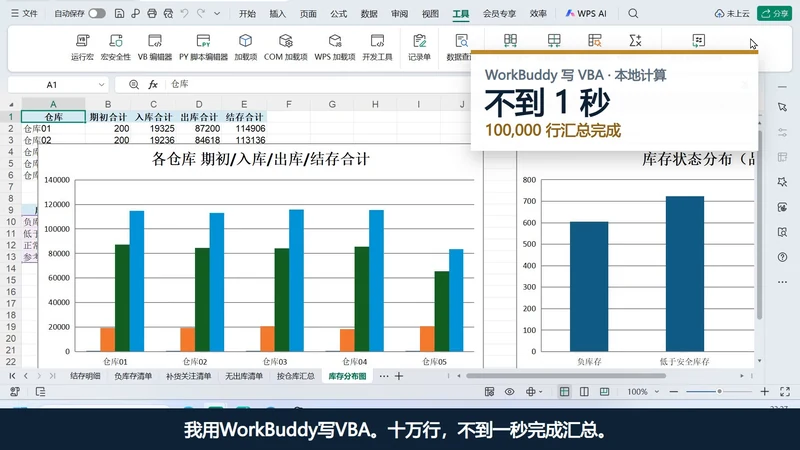Switch to the 负库存清单 sheet
The width and height of the screenshot is (800, 450).
(133, 376)
